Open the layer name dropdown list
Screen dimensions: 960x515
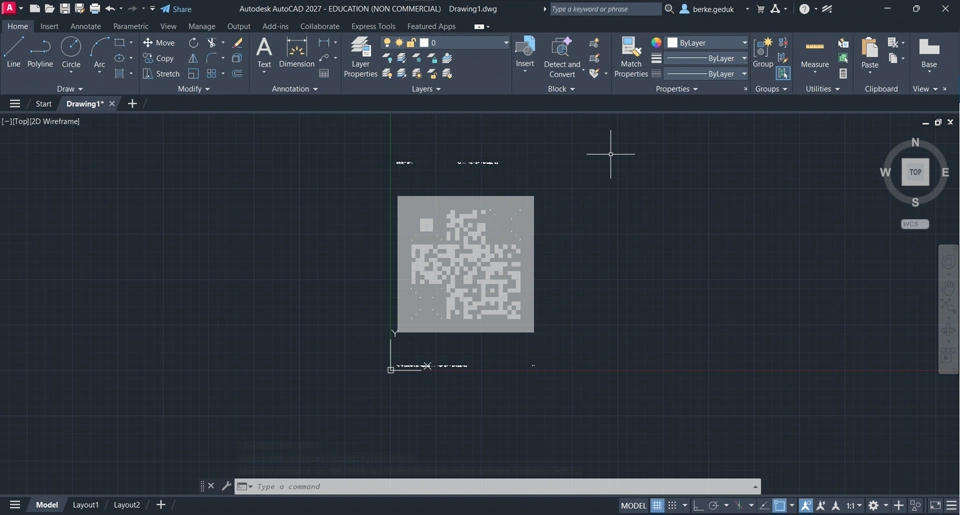445,42
